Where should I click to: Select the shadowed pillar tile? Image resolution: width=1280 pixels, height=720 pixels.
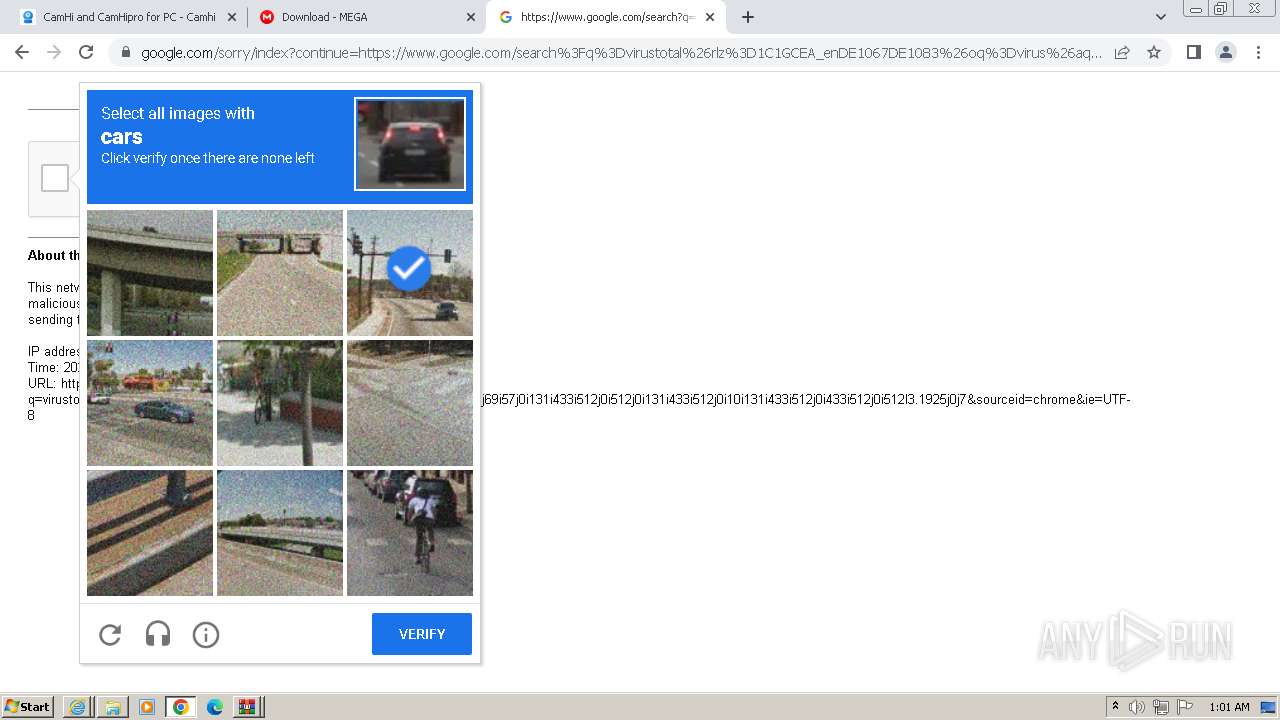click(150, 533)
